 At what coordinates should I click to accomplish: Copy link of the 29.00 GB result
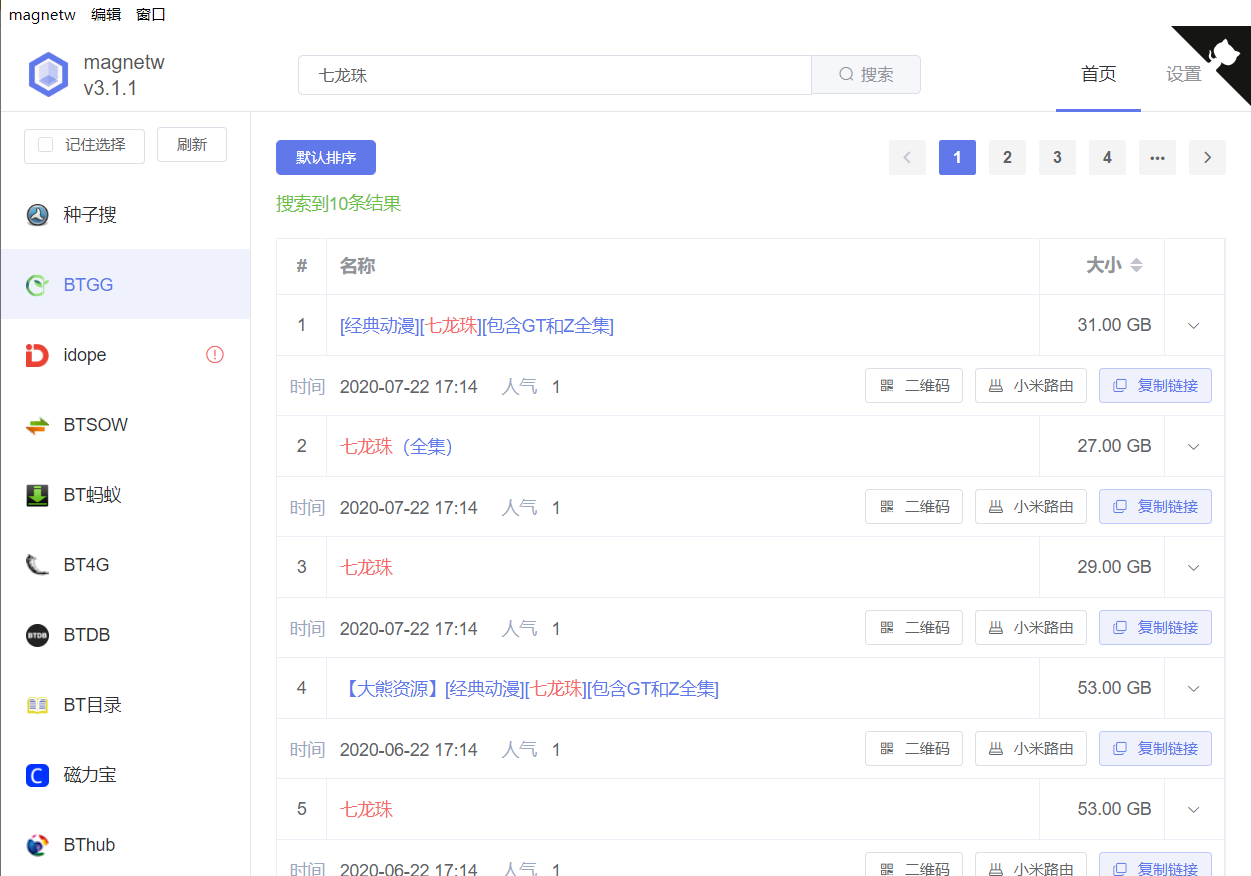(1155, 628)
